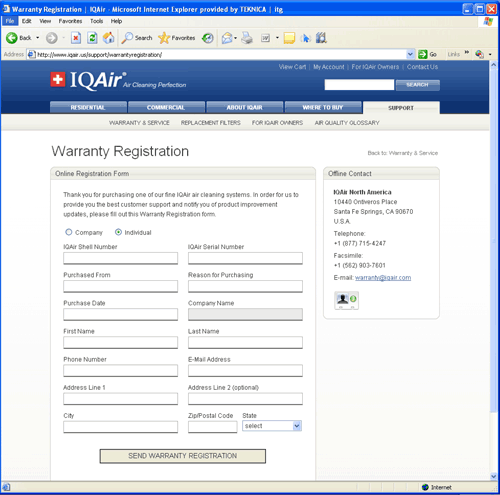Print the page with the printer icon

247,38
